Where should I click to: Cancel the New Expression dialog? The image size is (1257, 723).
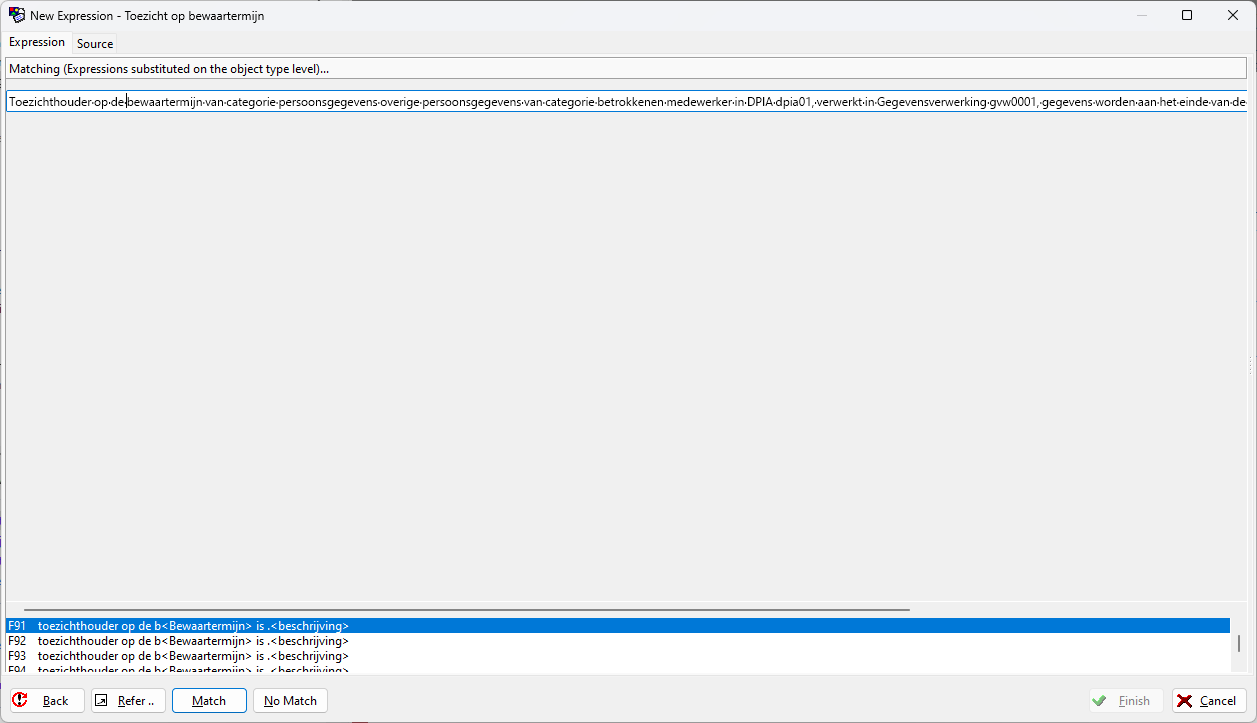pos(1209,700)
